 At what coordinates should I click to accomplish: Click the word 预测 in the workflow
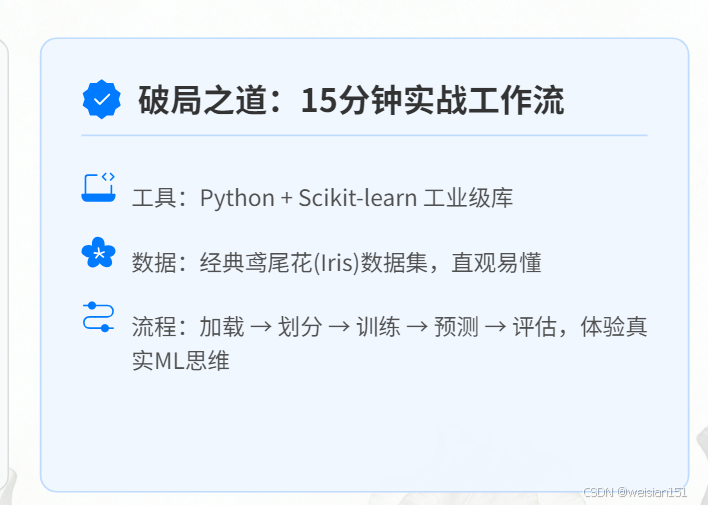[x=456, y=327]
